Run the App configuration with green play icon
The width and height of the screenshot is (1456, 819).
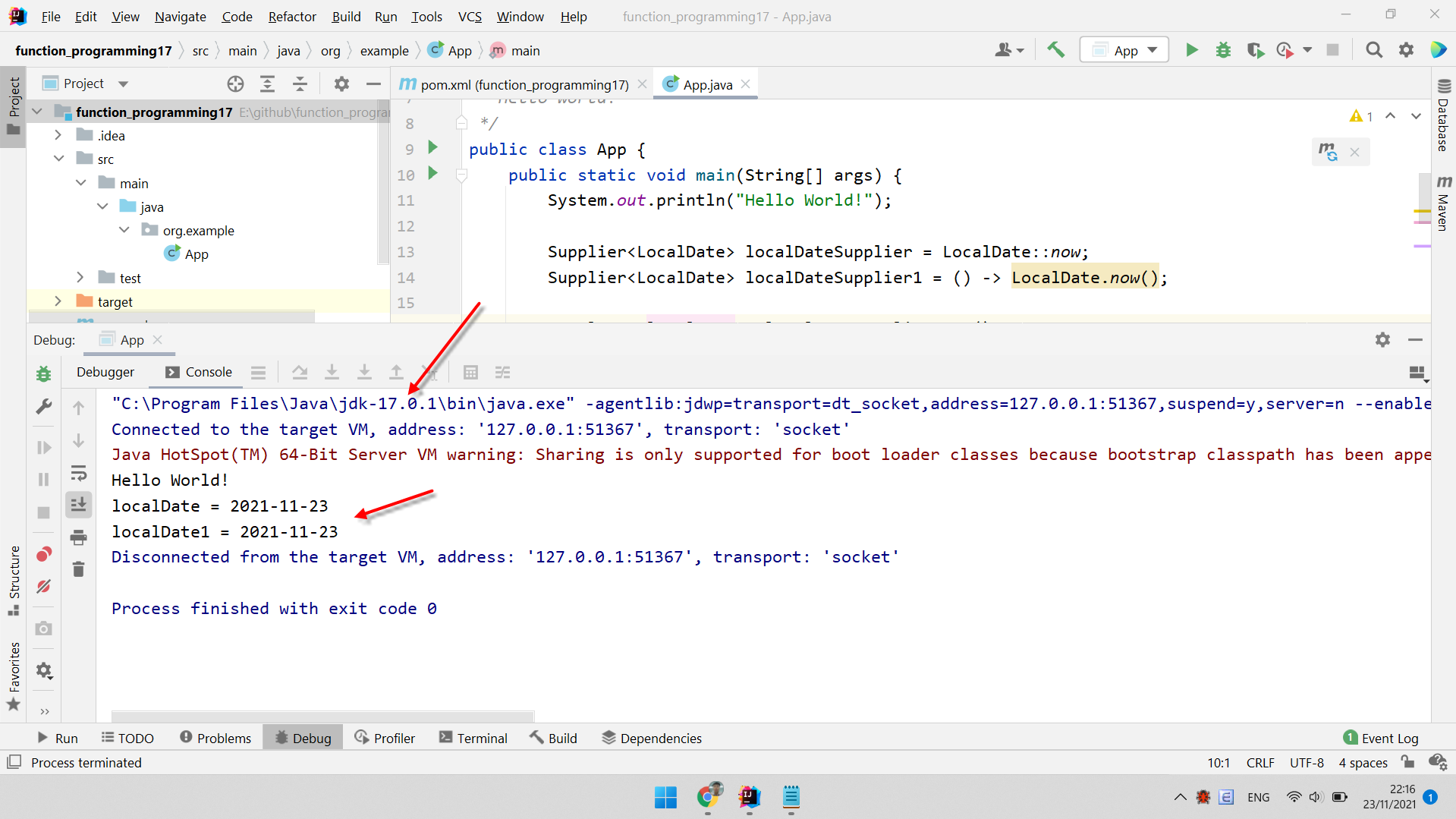[1191, 50]
